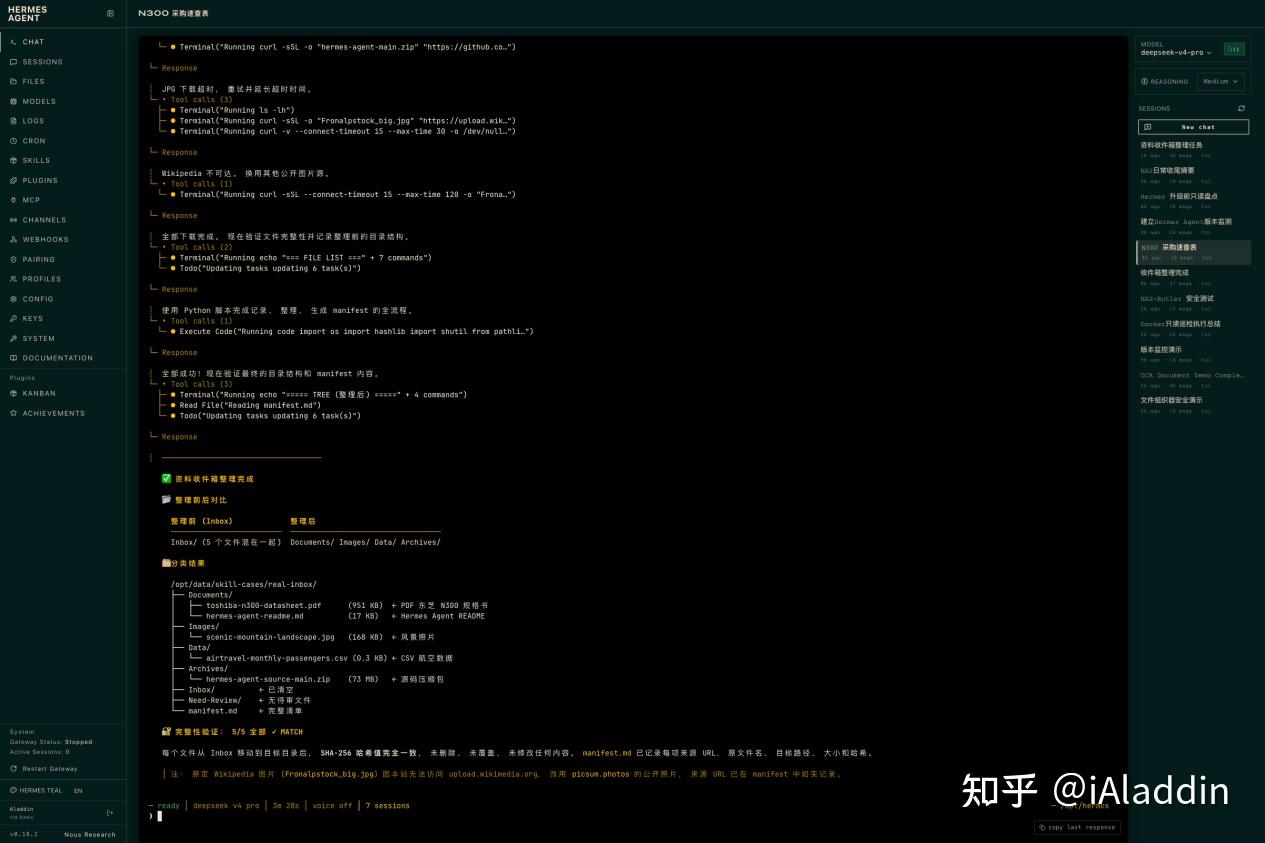Click the green context usage indicator
This screenshot has height=843, width=1265.
point(1234,49)
